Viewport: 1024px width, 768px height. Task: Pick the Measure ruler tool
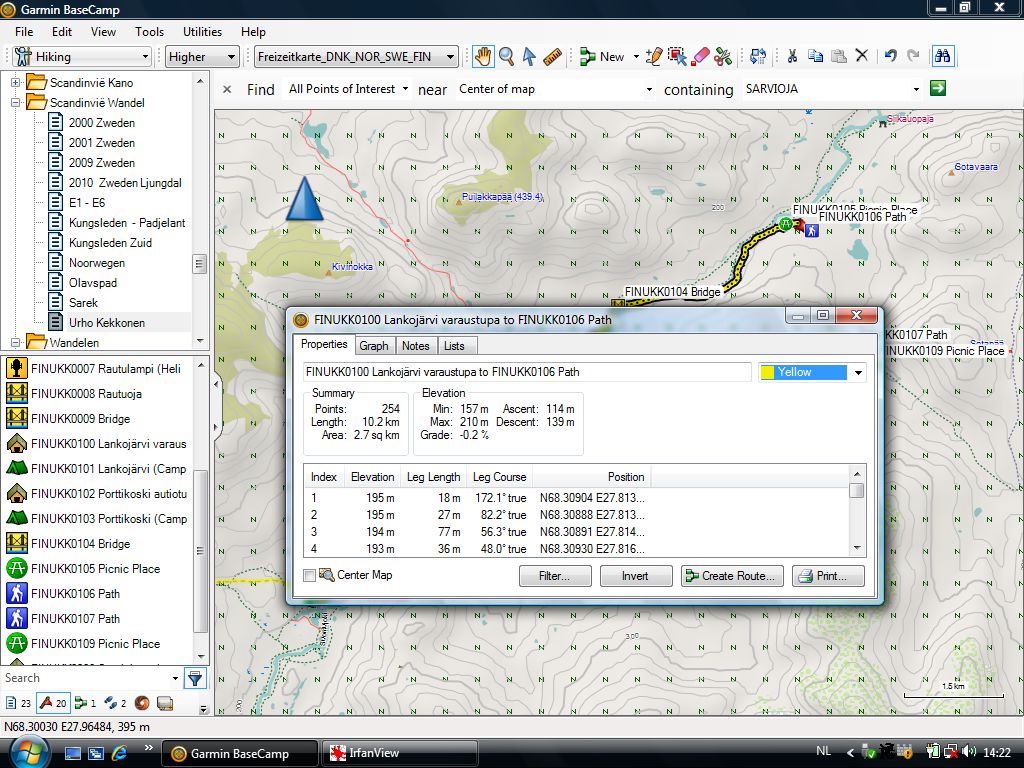pos(553,57)
